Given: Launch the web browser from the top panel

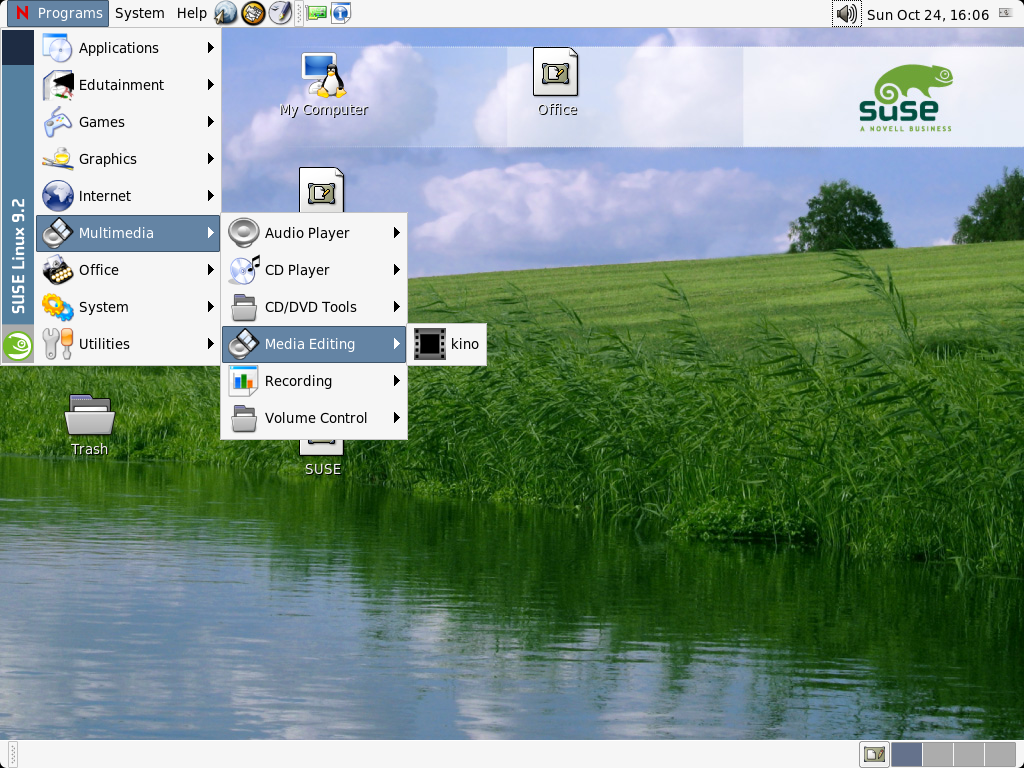Looking at the screenshot, I should click(x=226, y=13).
